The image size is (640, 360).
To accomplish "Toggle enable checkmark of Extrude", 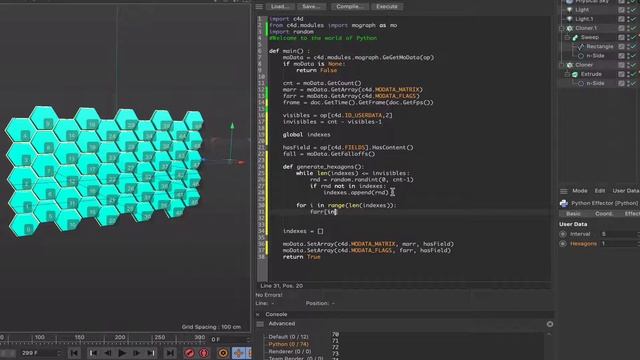I will (633, 74).
